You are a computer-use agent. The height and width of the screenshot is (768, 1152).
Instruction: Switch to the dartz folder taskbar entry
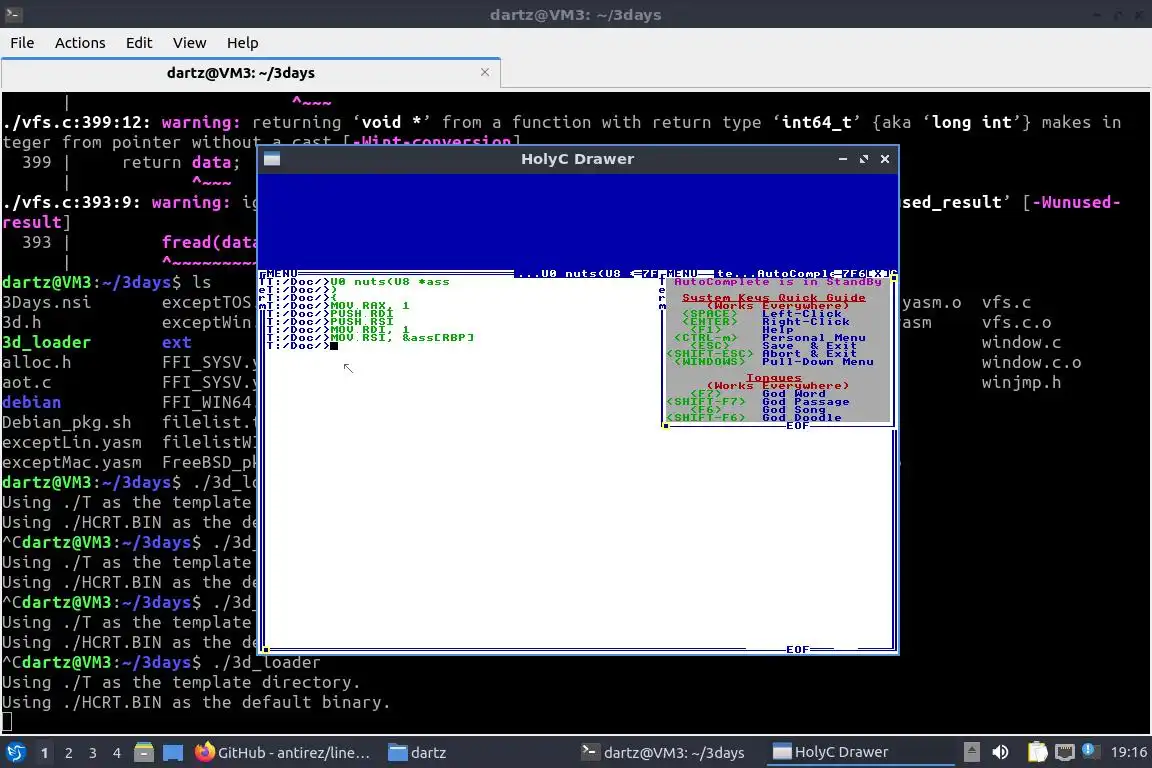click(417, 753)
